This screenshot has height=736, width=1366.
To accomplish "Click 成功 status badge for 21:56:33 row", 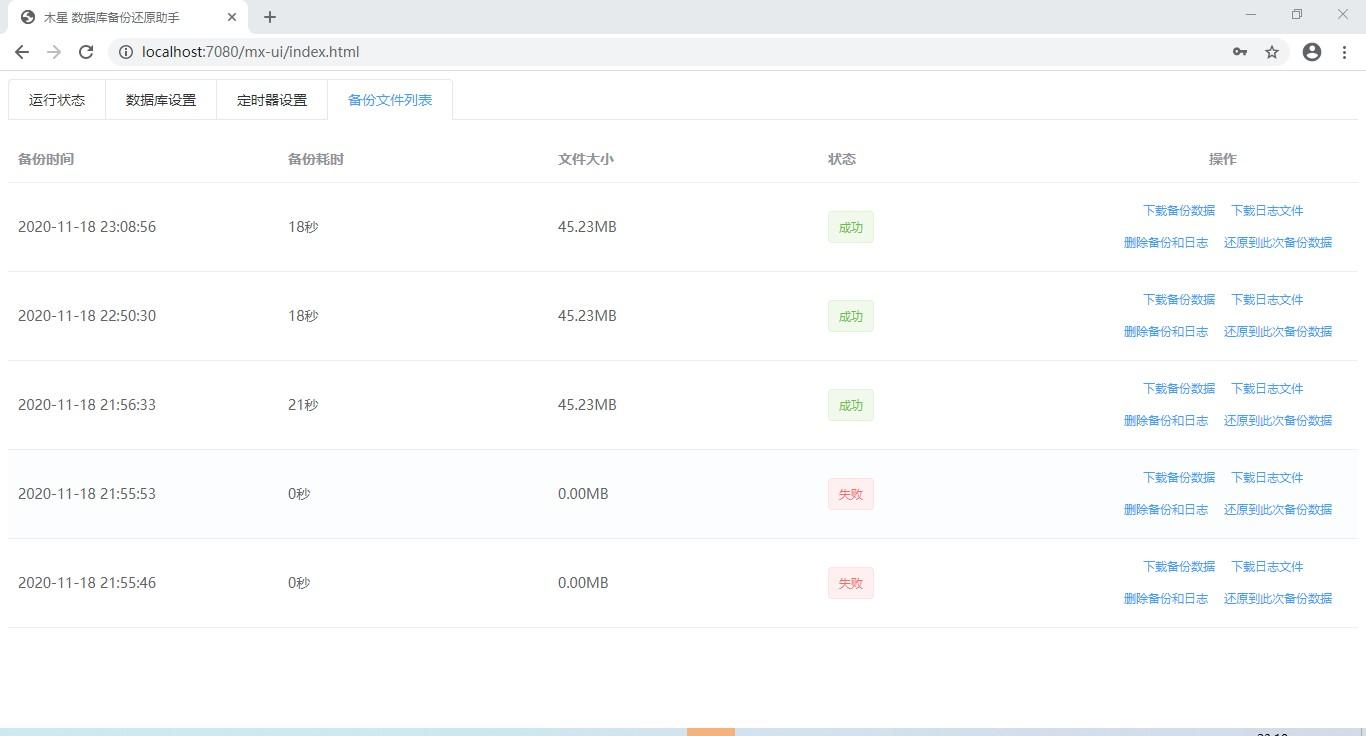I will pyautogui.click(x=851, y=405).
